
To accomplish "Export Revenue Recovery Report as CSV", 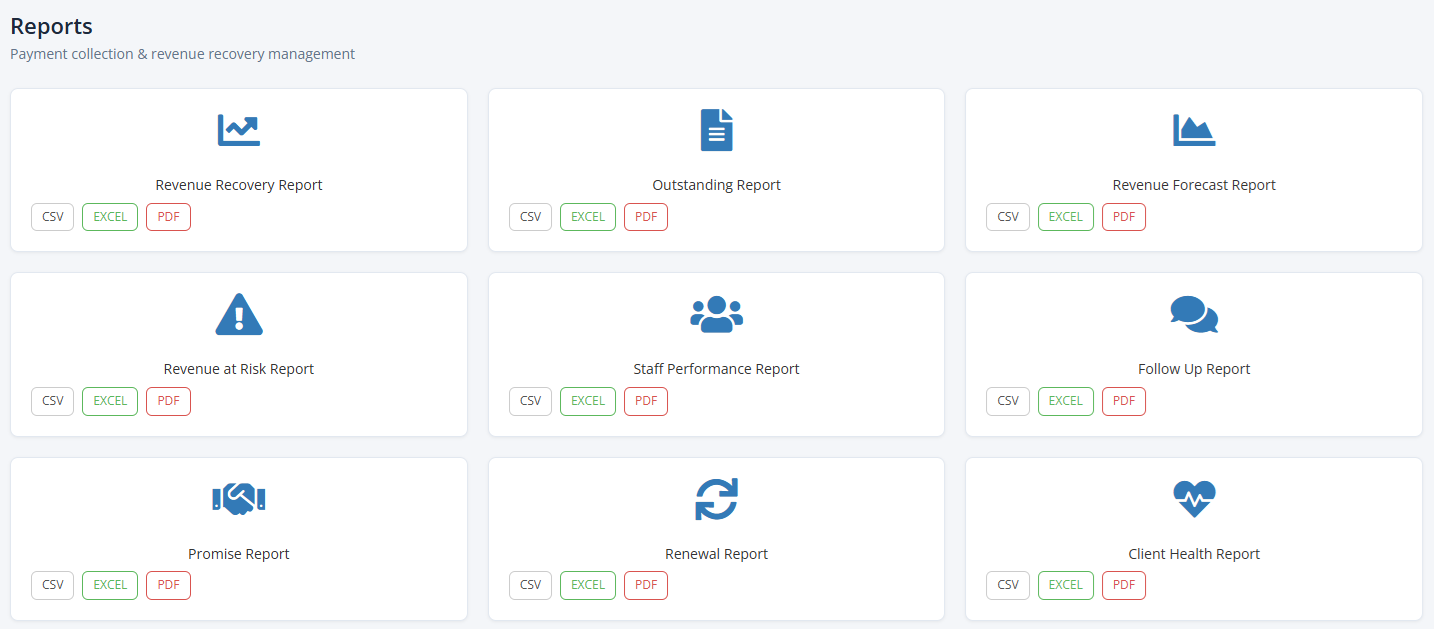I will (x=53, y=217).
